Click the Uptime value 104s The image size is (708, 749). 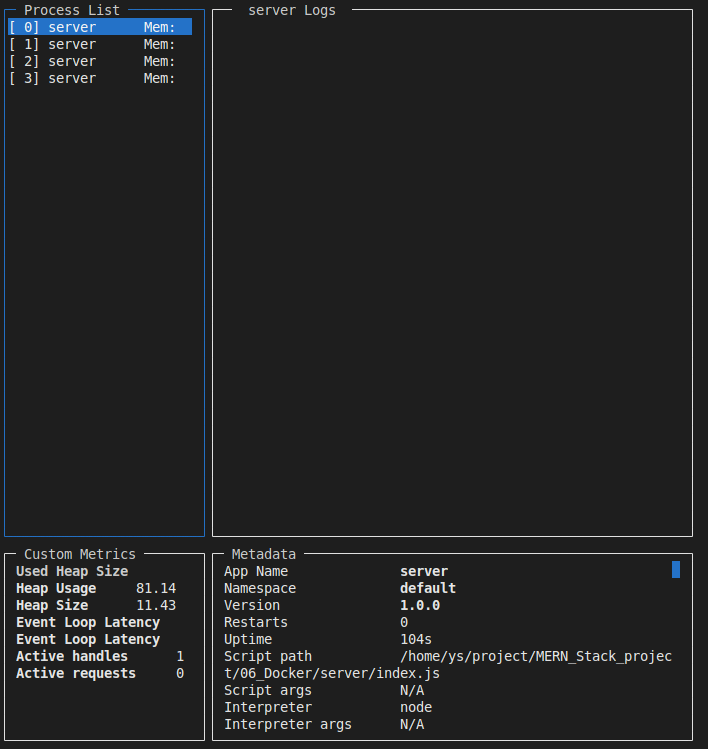416,640
